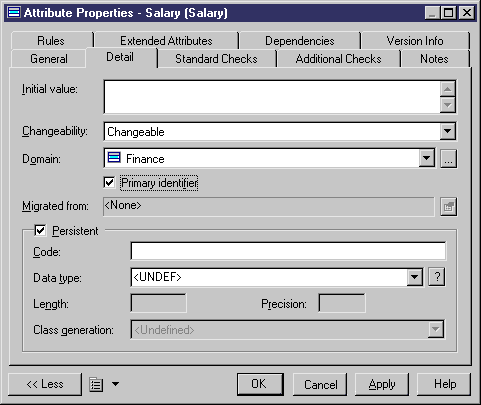This screenshot has height=405, width=481.
Task: Open the Standard Checks tab
Action: (216, 59)
